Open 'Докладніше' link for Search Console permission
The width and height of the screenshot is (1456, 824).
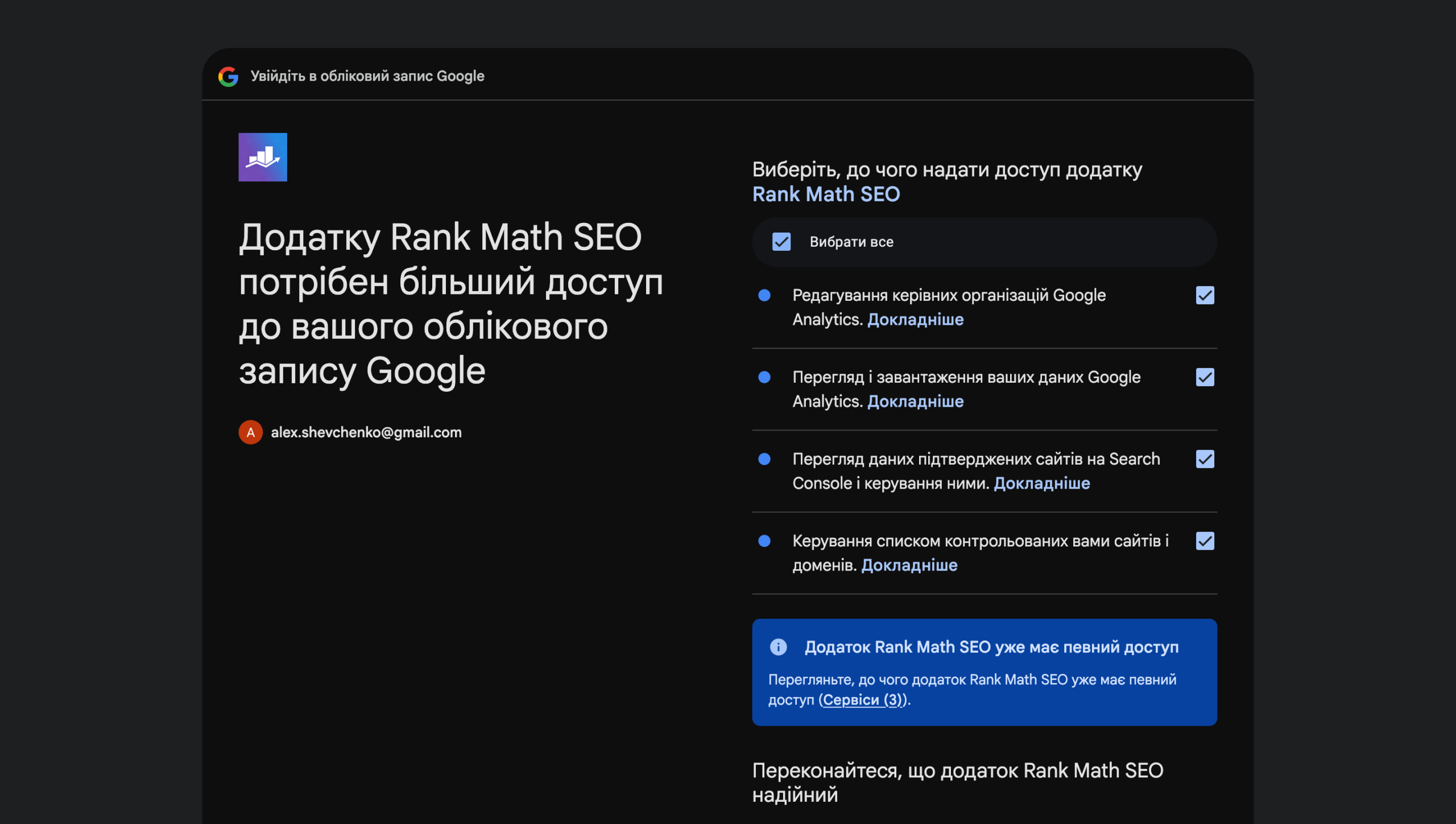point(1041,483)
